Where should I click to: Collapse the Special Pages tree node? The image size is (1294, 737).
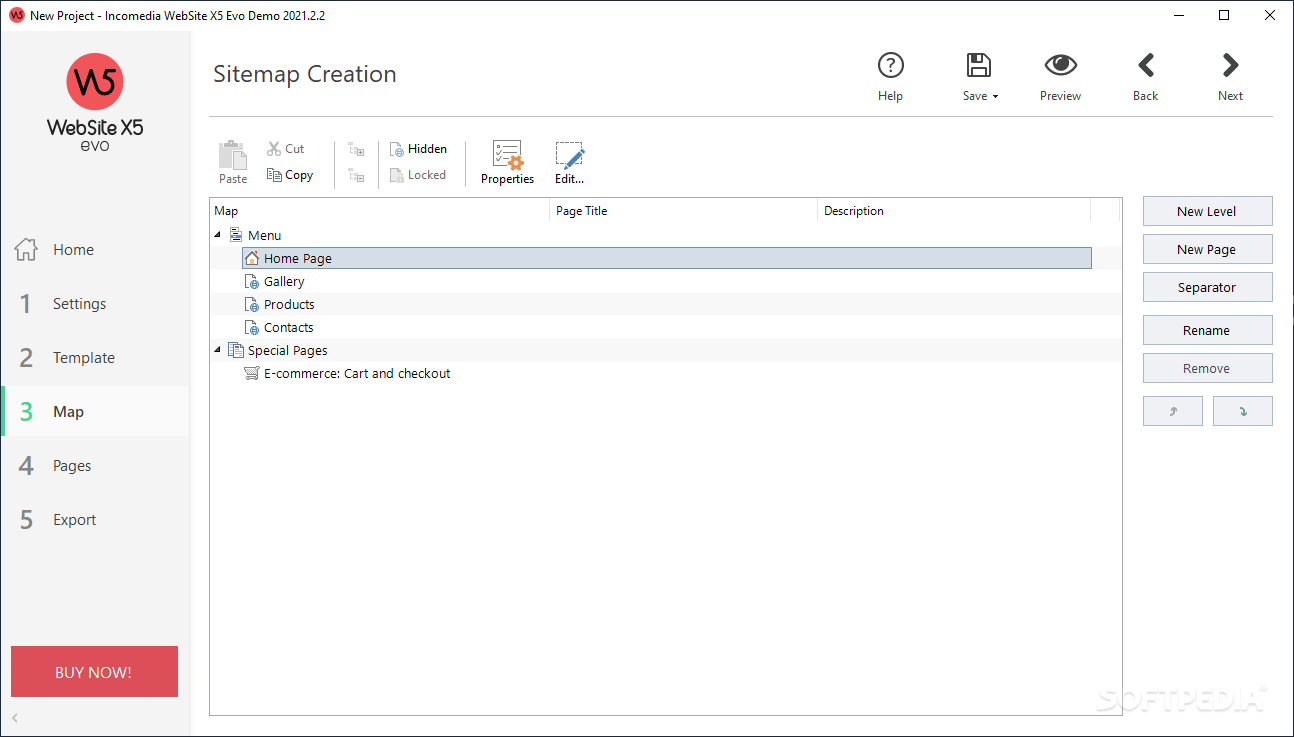[x=218, y=351]
